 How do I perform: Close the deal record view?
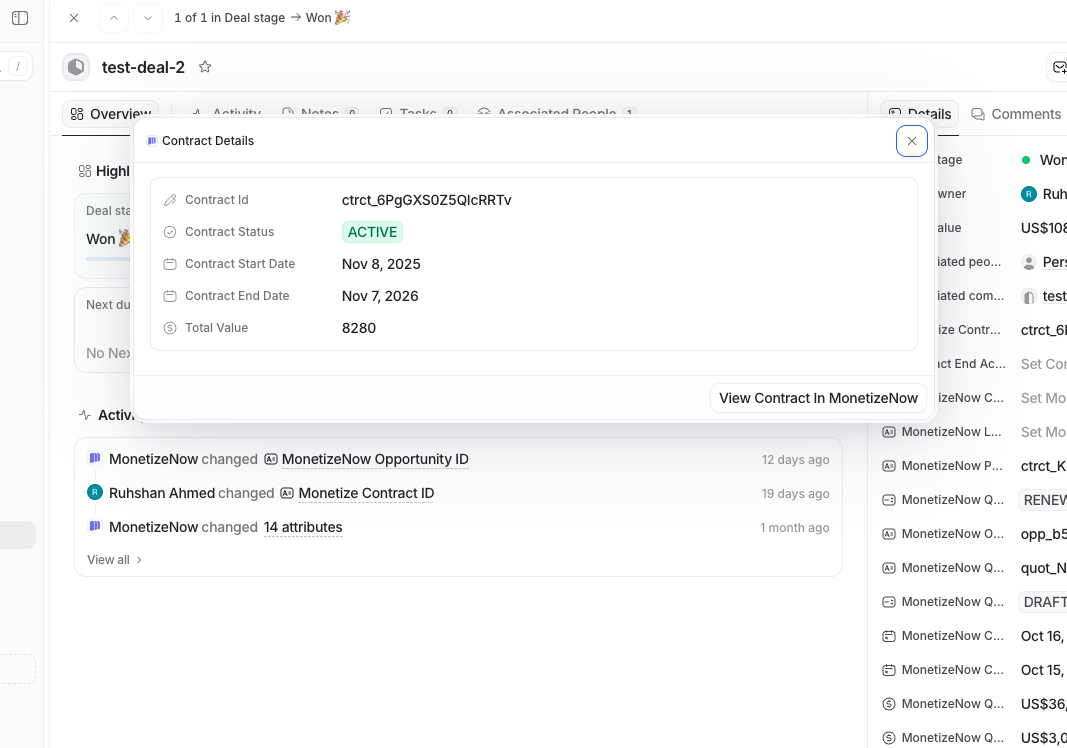[74, 18]
